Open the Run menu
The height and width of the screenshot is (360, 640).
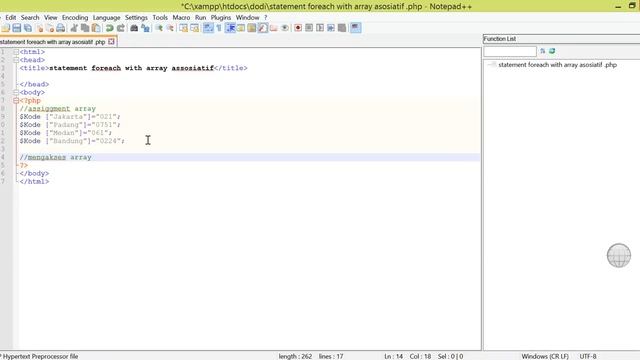[200, 18]
